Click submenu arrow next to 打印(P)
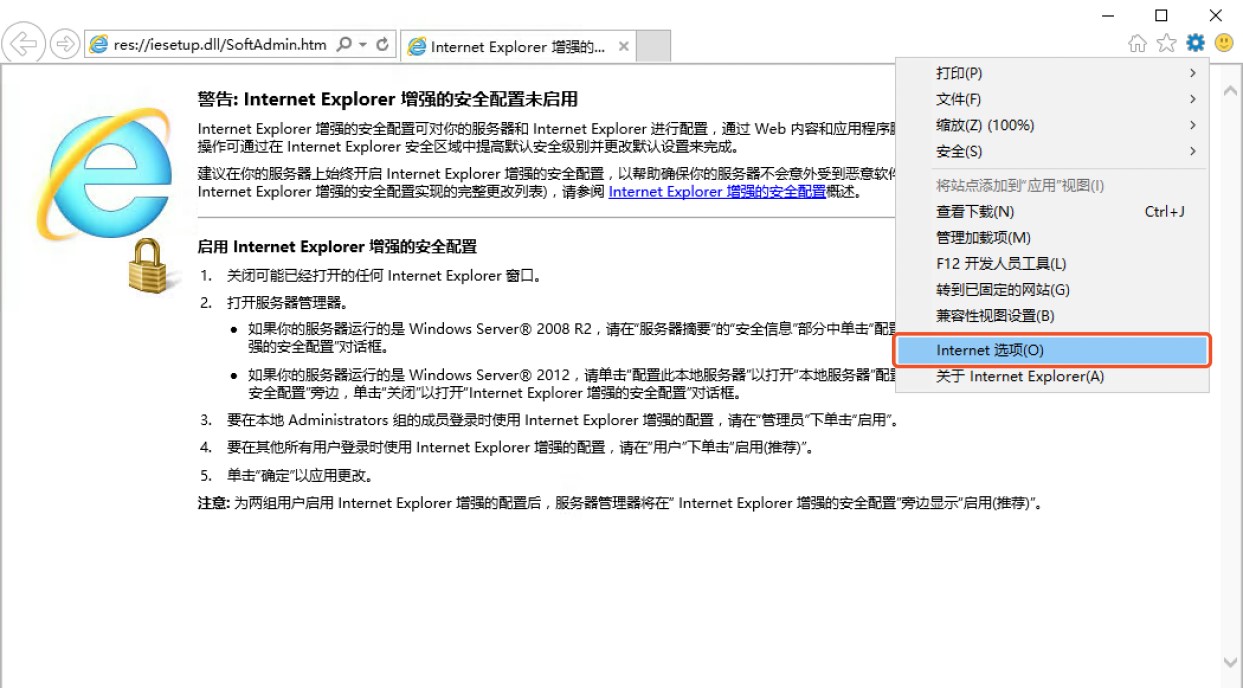 click(1193, 73)
